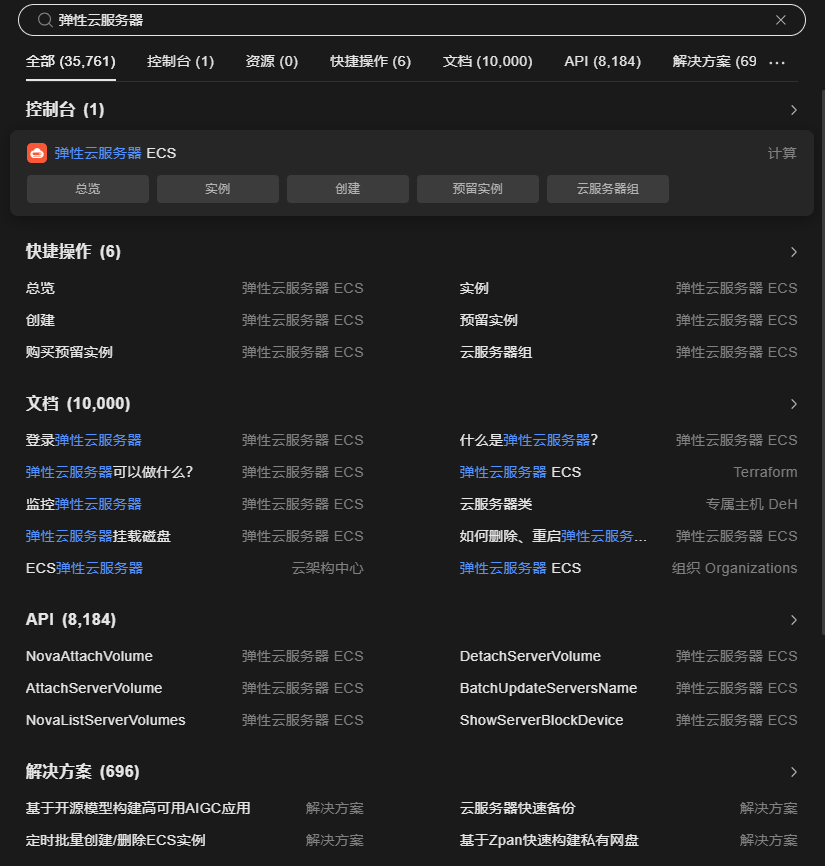Open 云服务器组 quick action row
The height and width of the screenshot is (866, 825).
point(628,352)
